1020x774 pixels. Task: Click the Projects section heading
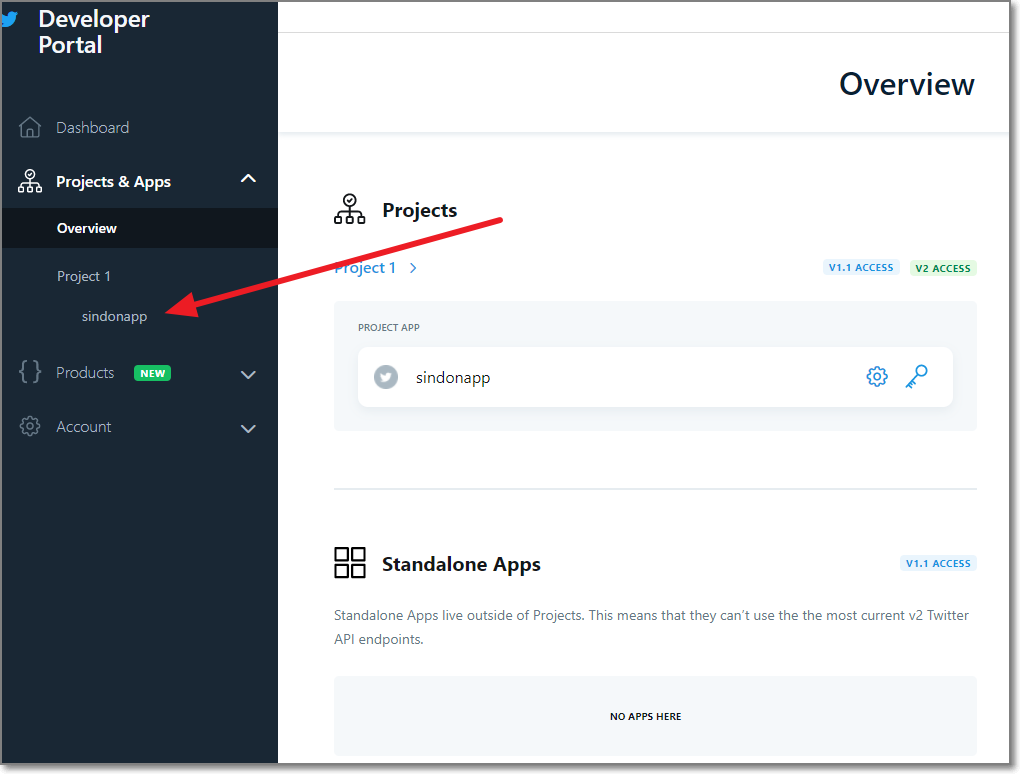(x=420, y=210)
